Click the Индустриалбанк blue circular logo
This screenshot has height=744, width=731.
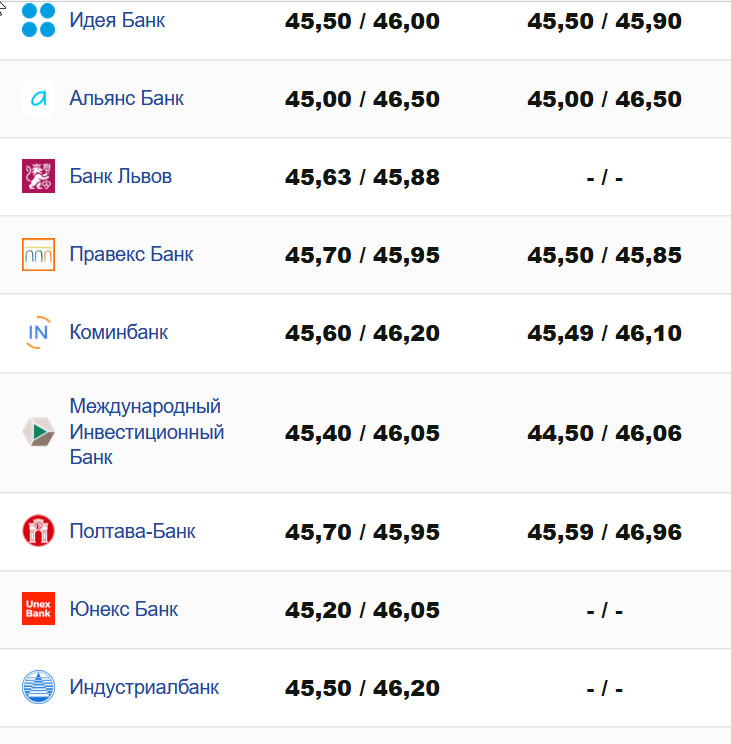38,687
